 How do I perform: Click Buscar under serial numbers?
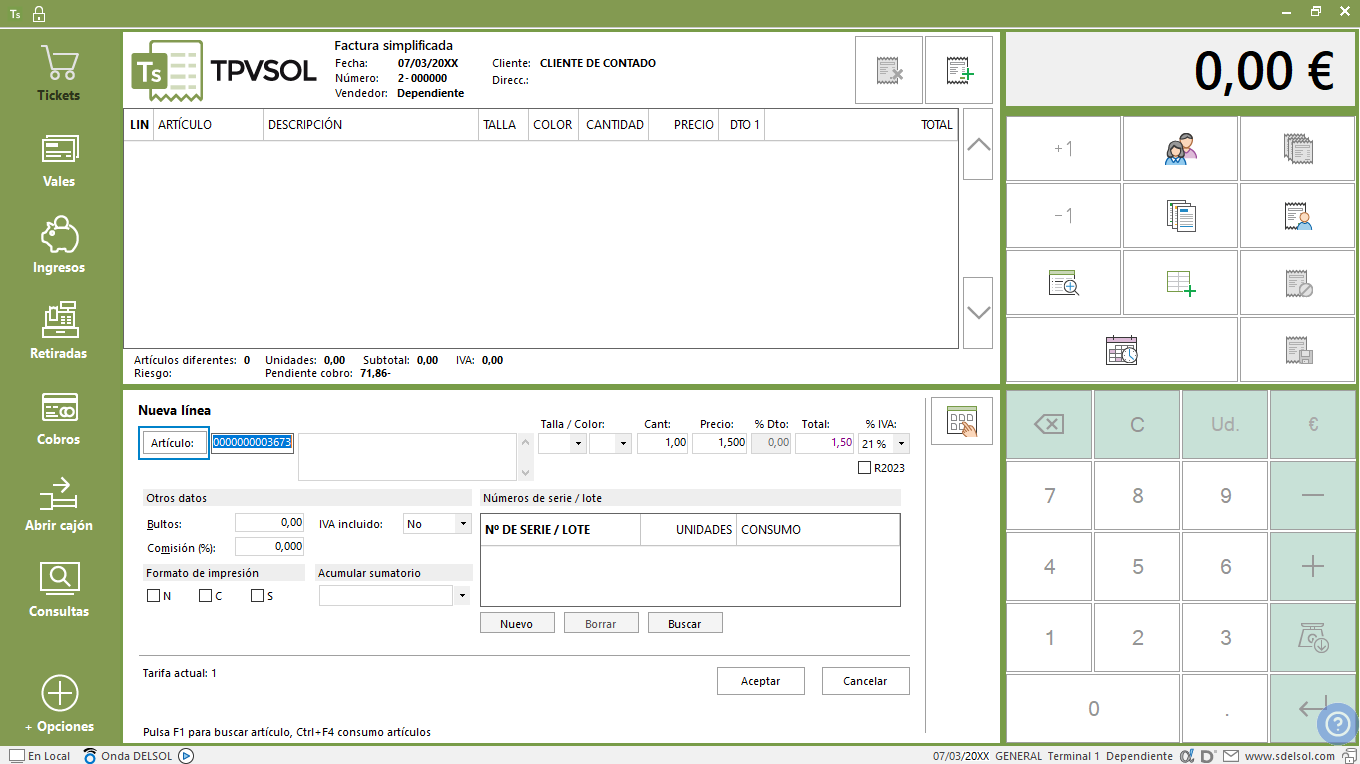point(685,623)
